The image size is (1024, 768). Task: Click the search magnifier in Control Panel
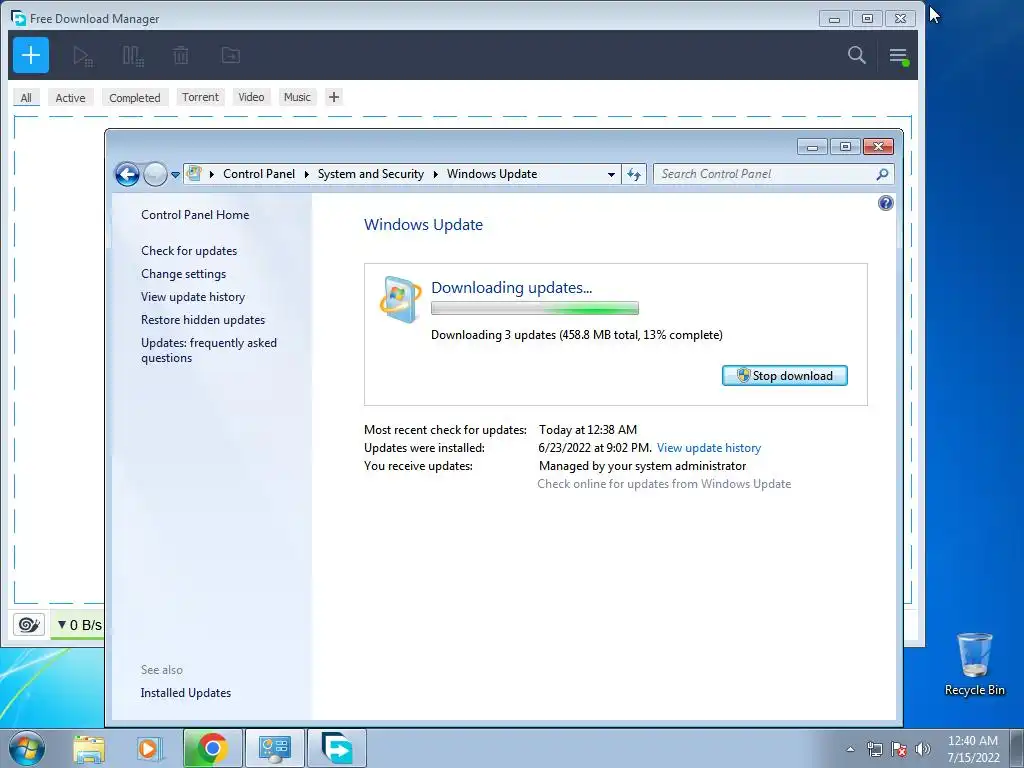point(882,174)
